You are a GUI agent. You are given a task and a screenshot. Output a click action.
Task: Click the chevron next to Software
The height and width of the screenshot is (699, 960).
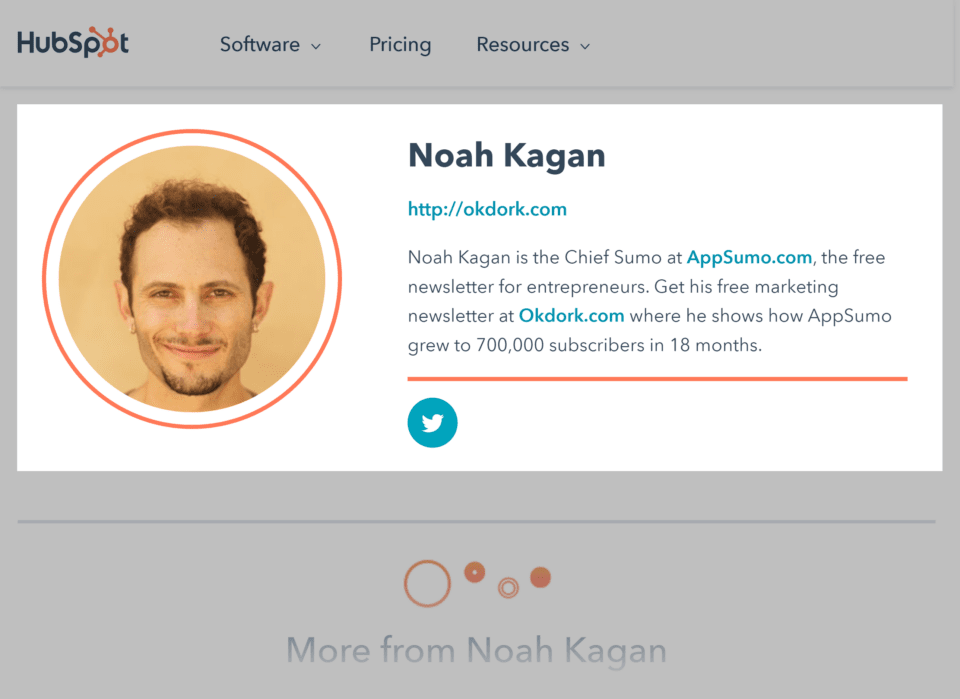click(x=315, y=46)
